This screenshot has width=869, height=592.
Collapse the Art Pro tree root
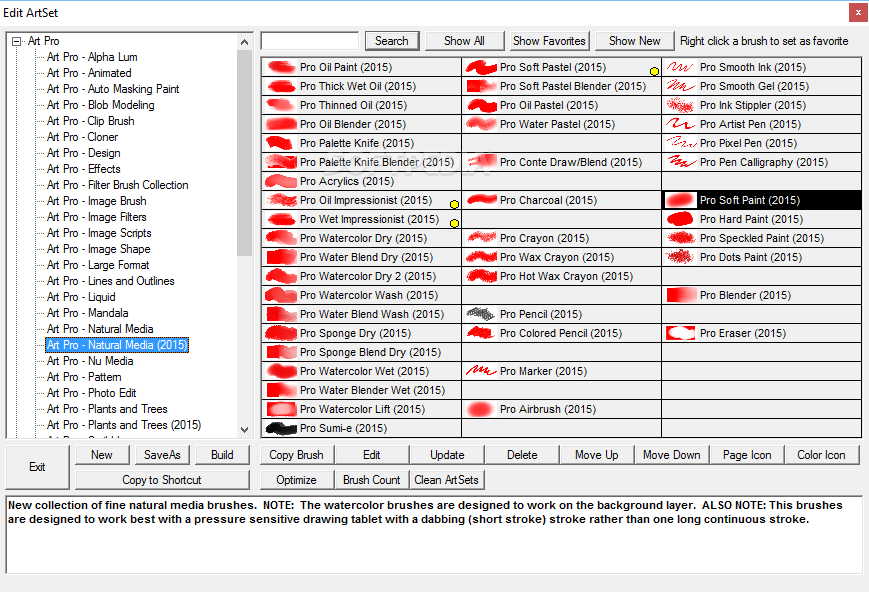(17, 41)
